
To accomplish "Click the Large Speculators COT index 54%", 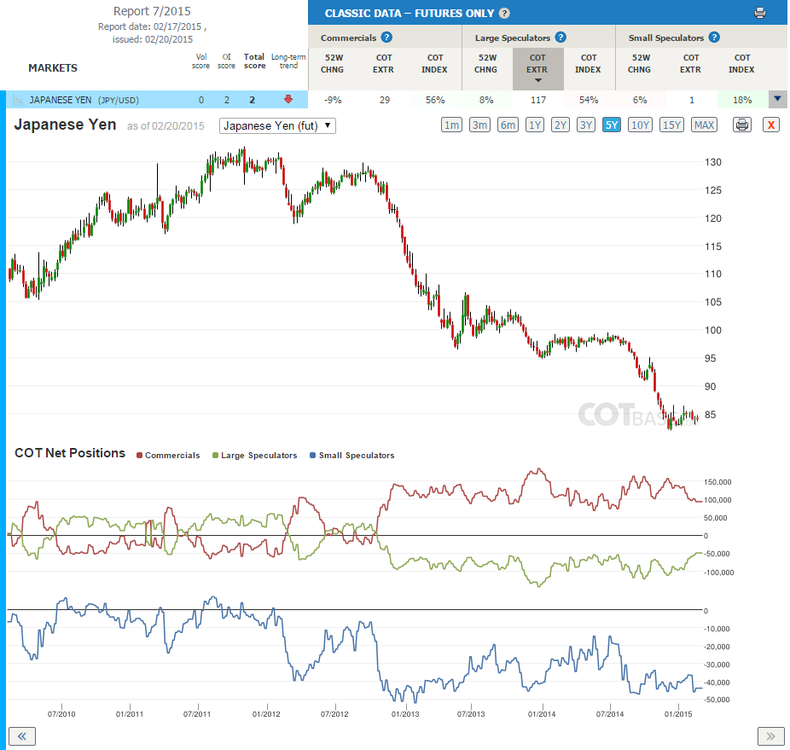I will pos(588,100).
